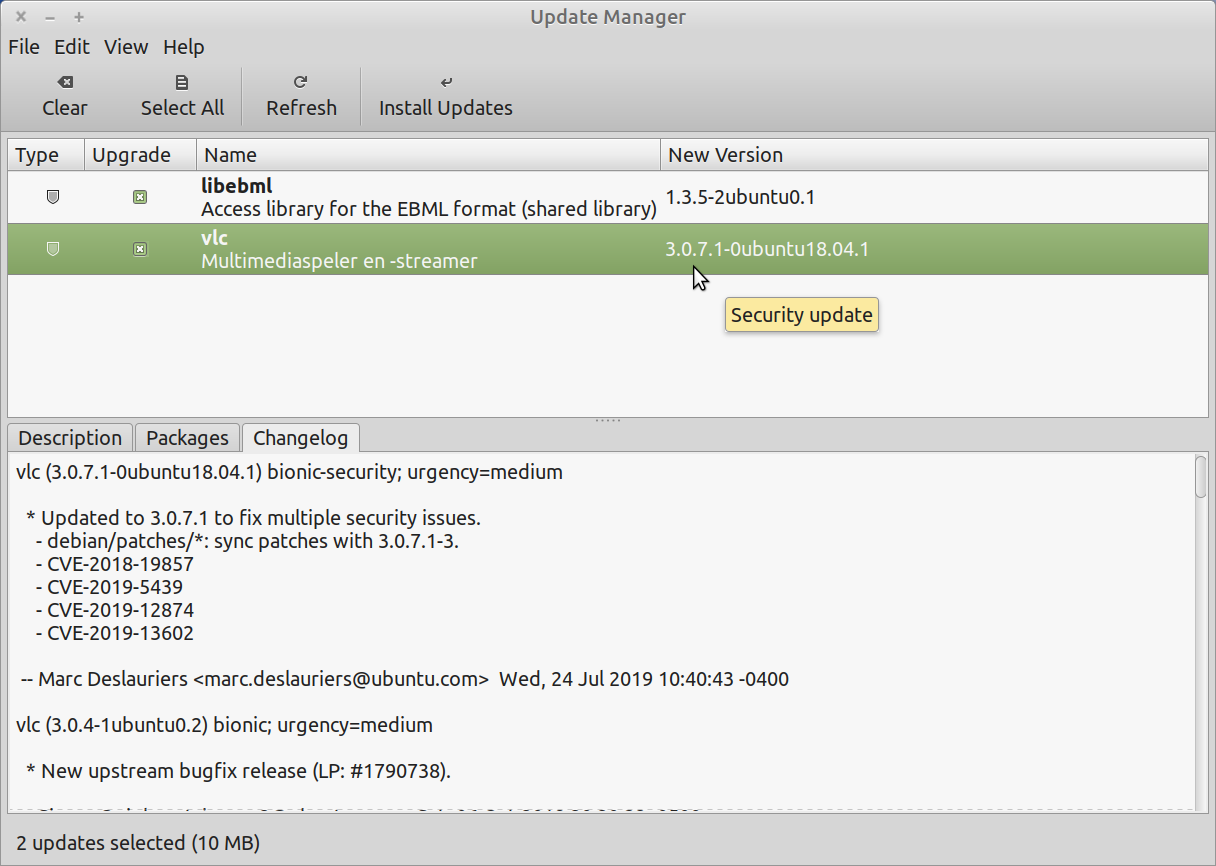Click the 'Updated to 3.0.7.1' changelog line
The height and width of the screenshot is (866, 1216).
[254, 518]
